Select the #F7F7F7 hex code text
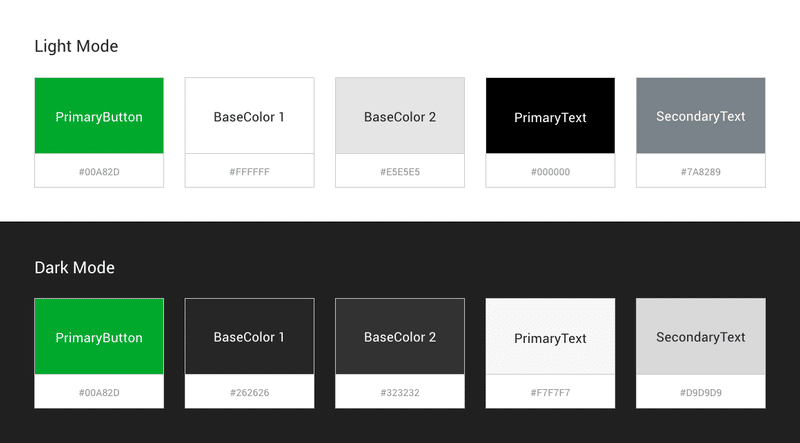The width and height of the screenshot is (800, 443). (550, 392)
